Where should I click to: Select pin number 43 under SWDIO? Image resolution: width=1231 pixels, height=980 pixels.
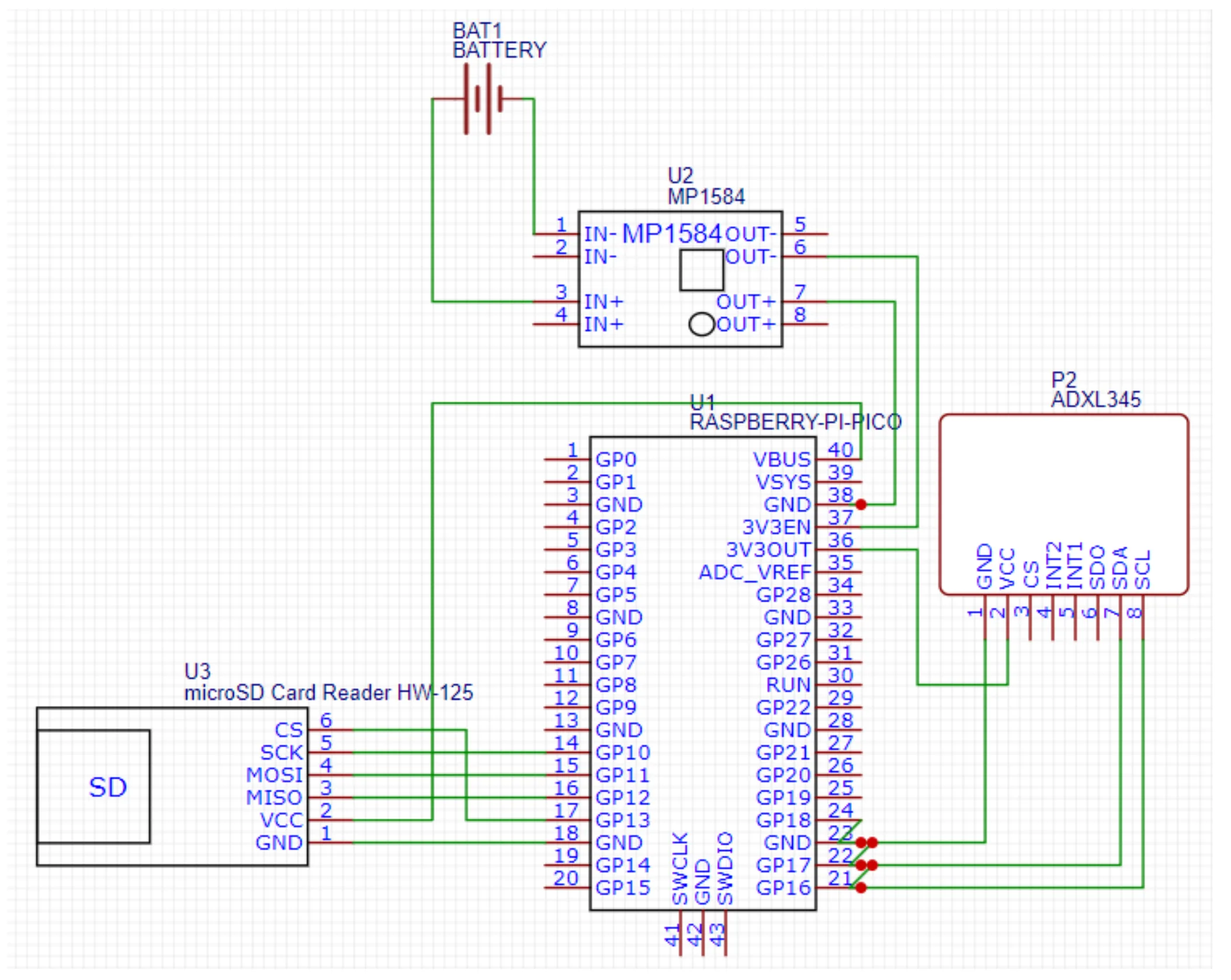click(716, 935)
